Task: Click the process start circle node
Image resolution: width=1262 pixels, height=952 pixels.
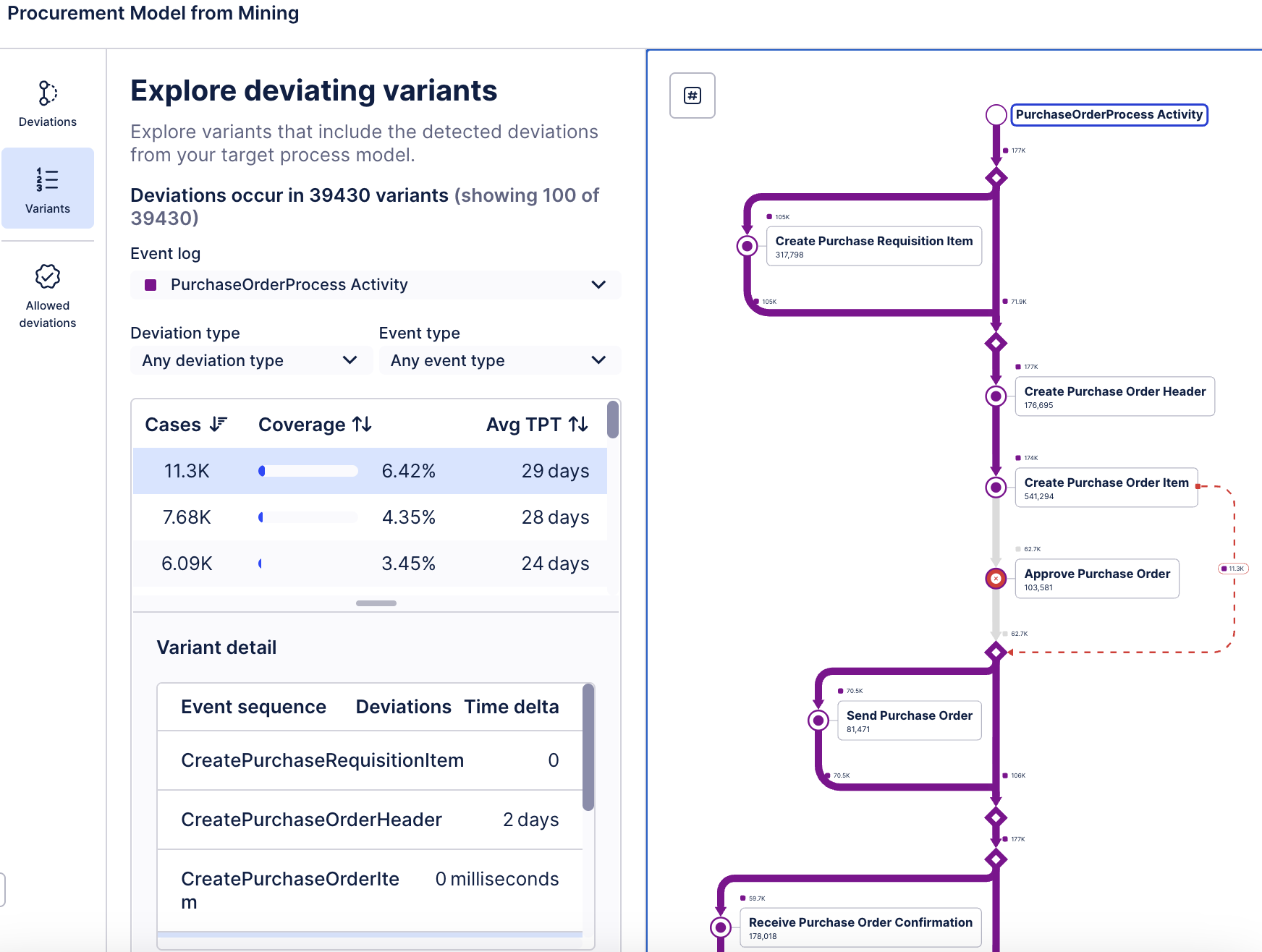Action: (x=996, y=115)
